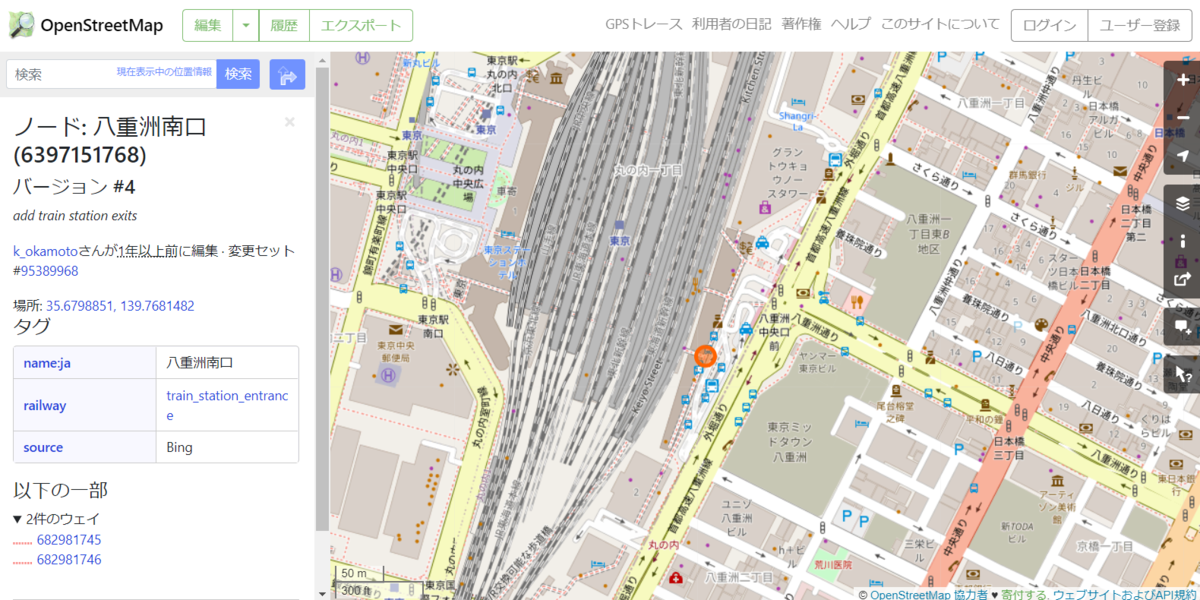The image size is (1200, 600).
Task: Click the post office icon at 東京中央郵便局
Action: (397, 329)
